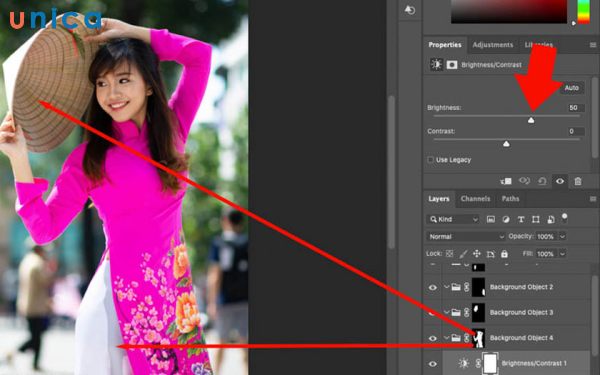
Task: Hide the Background Object 2 group
Action: point(432,287)
